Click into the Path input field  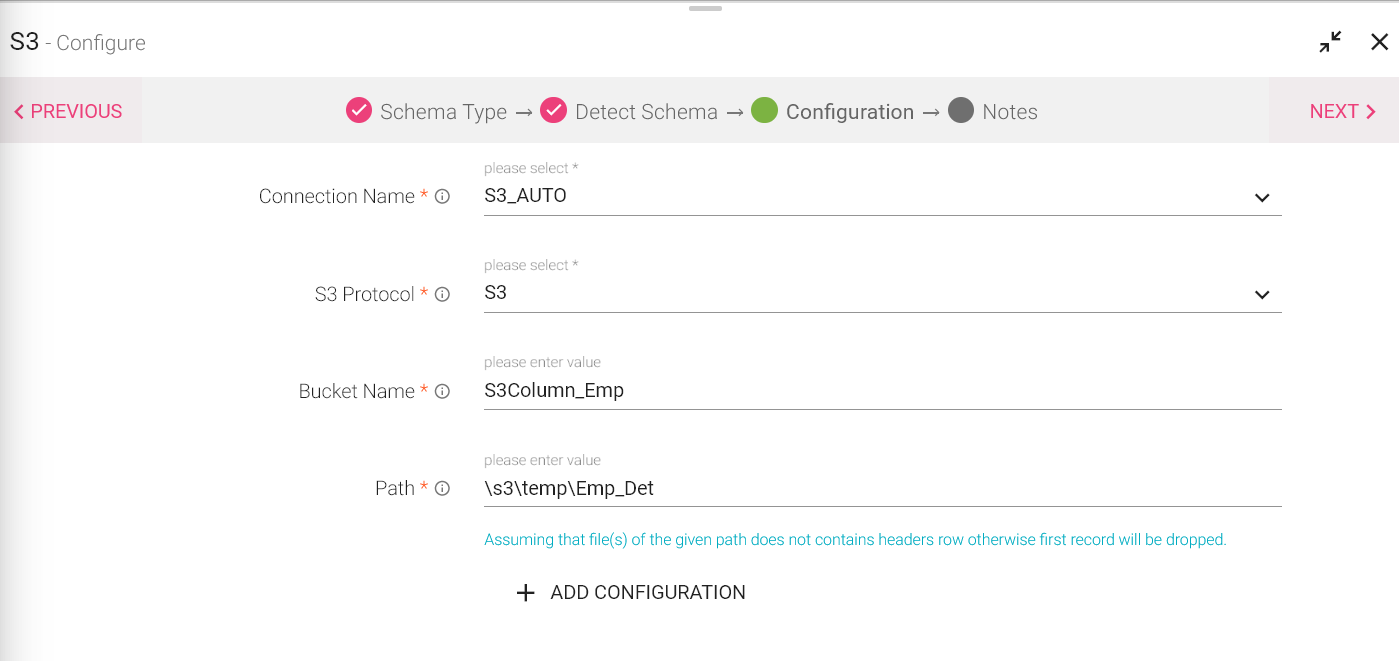coord(880,488)
